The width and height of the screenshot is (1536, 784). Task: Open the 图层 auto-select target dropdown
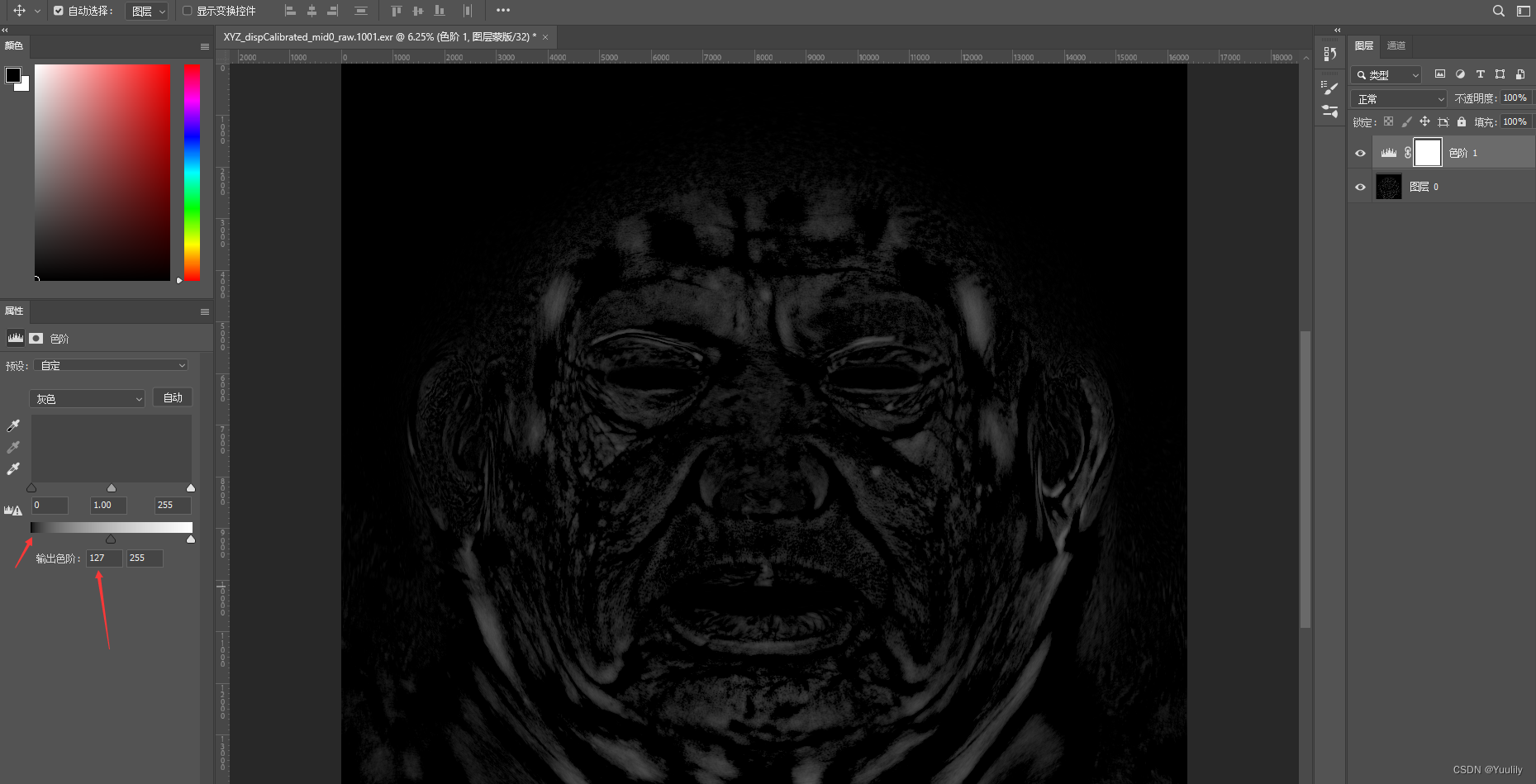tap(148, 11)
